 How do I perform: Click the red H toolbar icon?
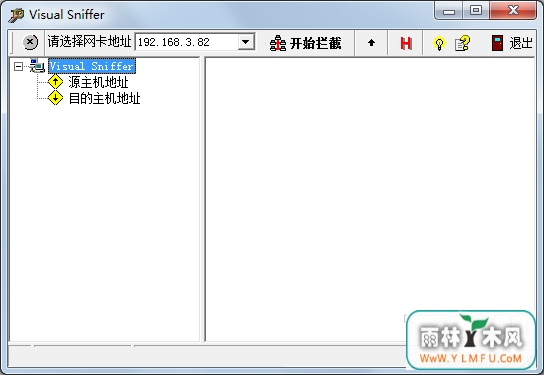406,43
